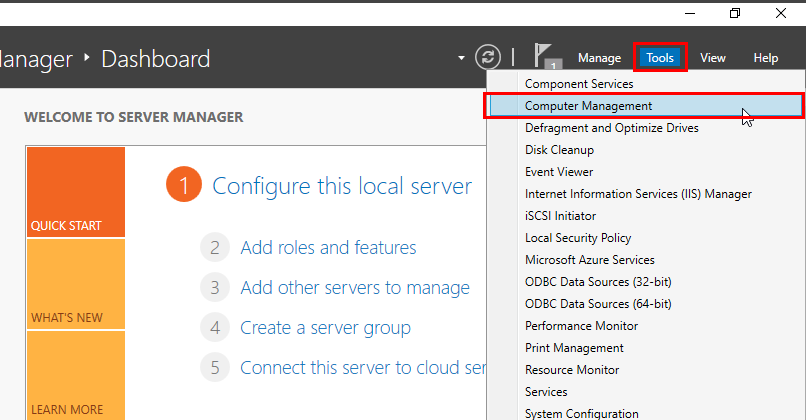The image size is (806, 420).
Task: Click Add roles and features
Action: tap(328, 247)
